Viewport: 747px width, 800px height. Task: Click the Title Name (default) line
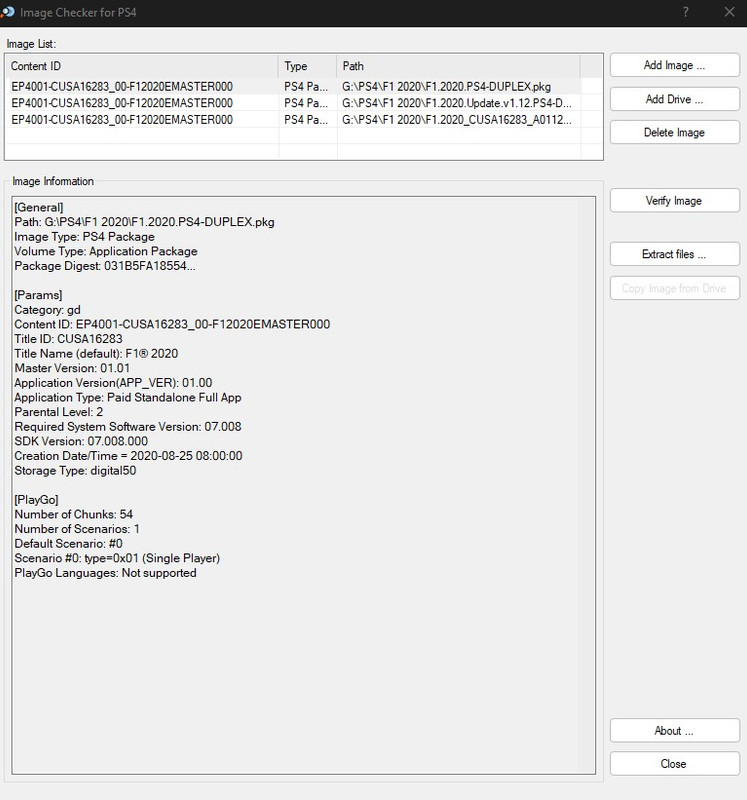point(96,354)
